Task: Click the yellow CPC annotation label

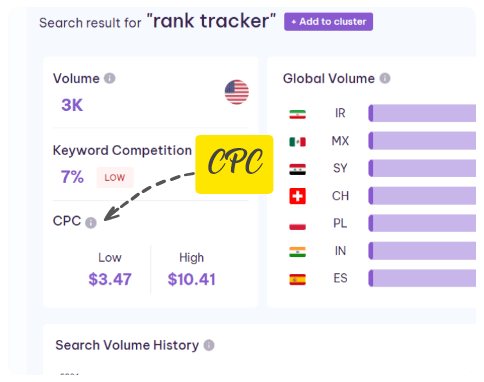Action: (234, 164)
